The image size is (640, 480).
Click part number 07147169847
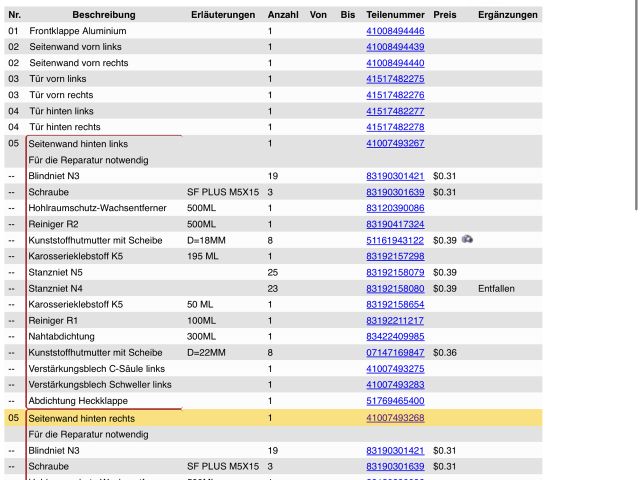(x=395, y=352)
